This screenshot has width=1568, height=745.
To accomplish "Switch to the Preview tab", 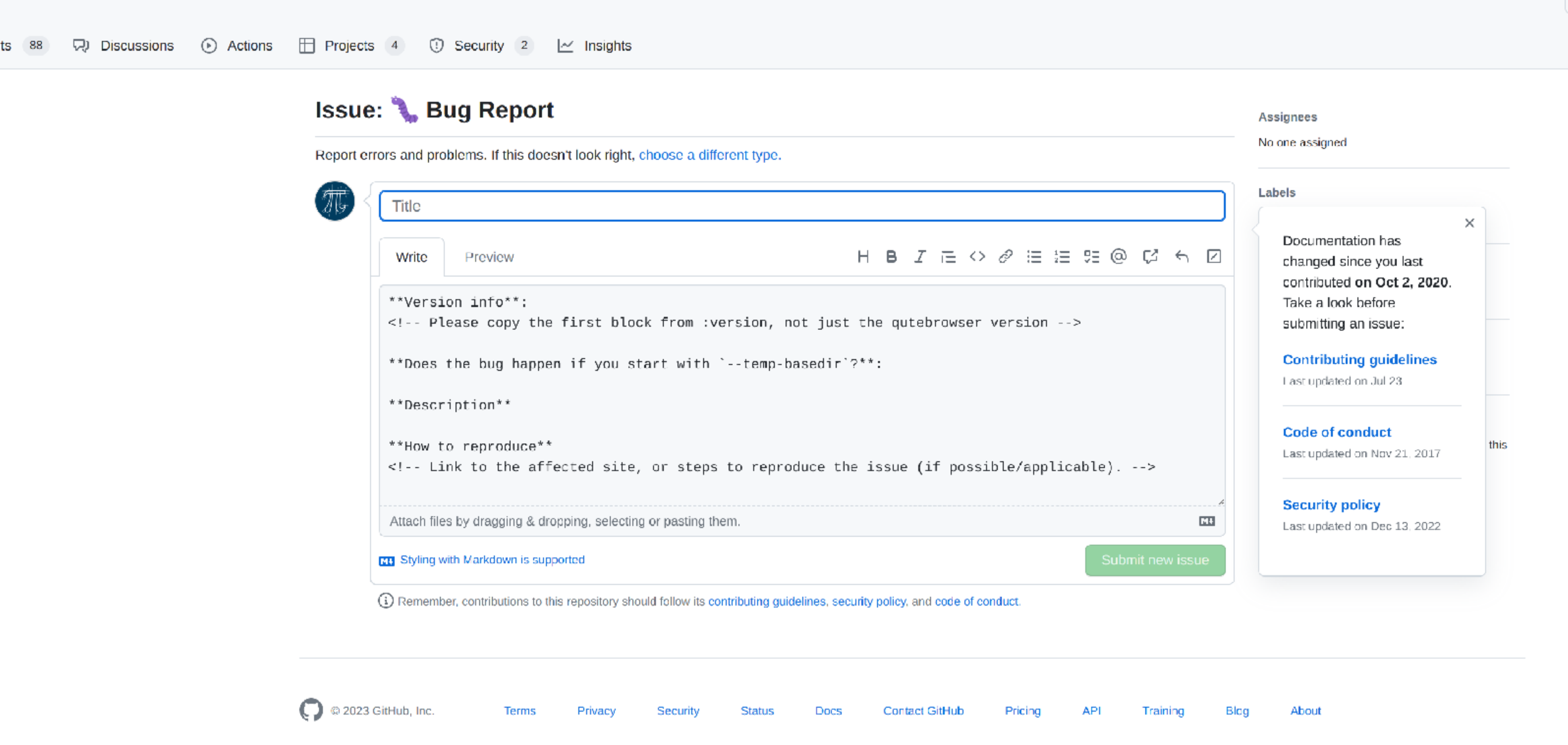I will click(x=489, y=257).
